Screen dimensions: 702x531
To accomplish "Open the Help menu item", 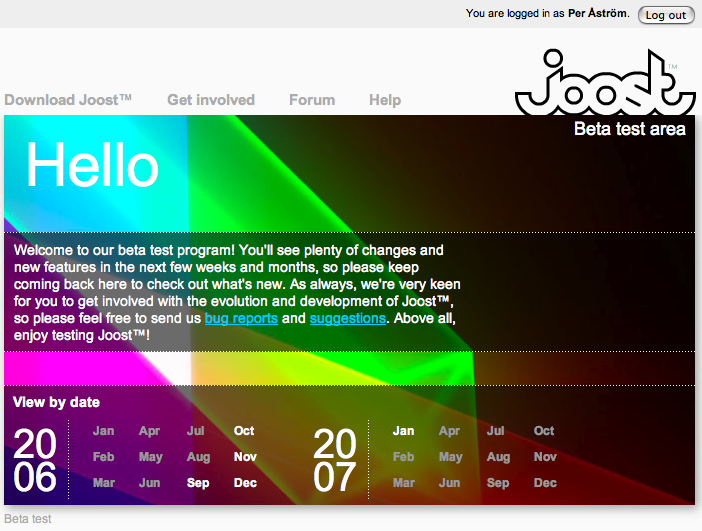I will (x=385, y=100).
